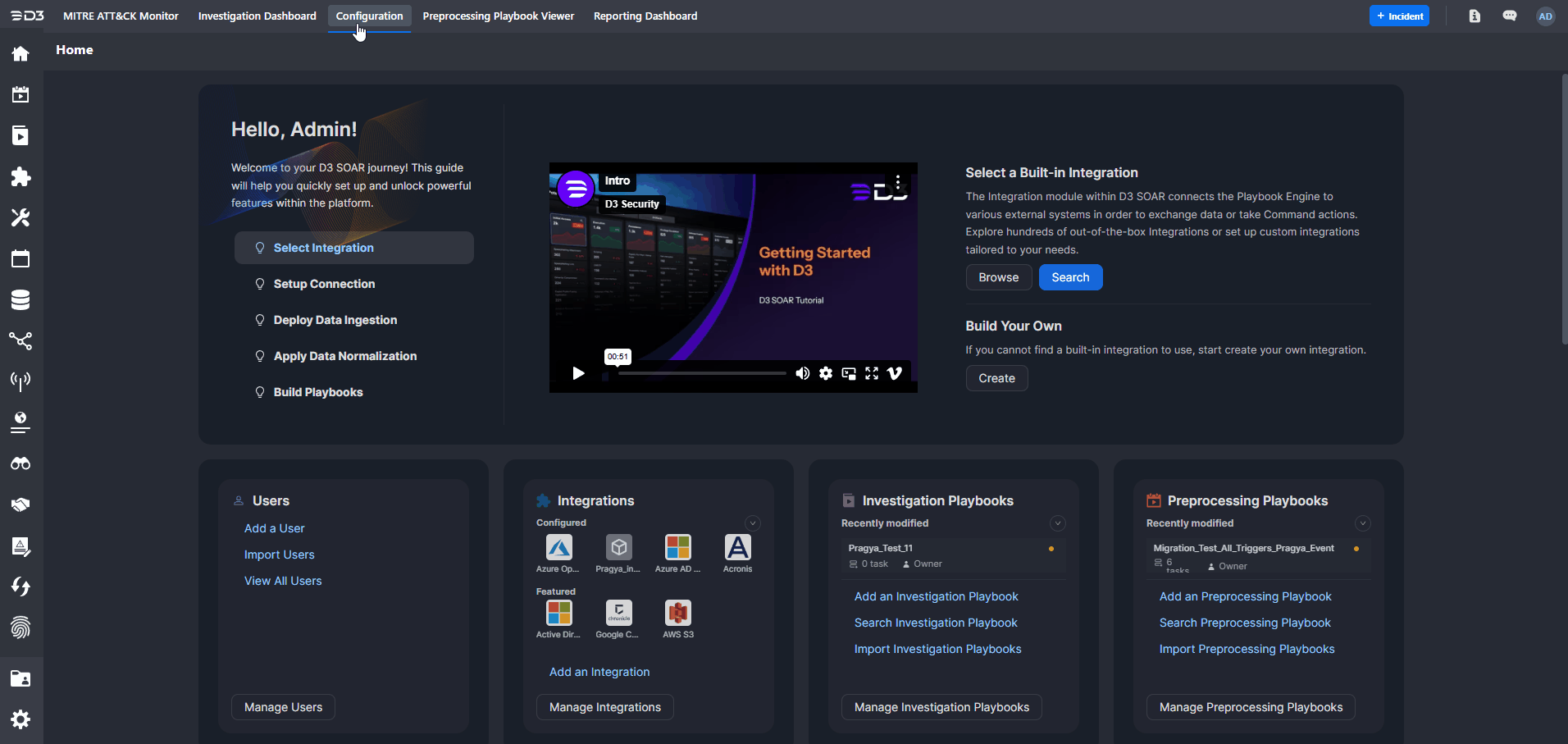
Task: Toggle picture-in-picture on the video
Action: 849,373
